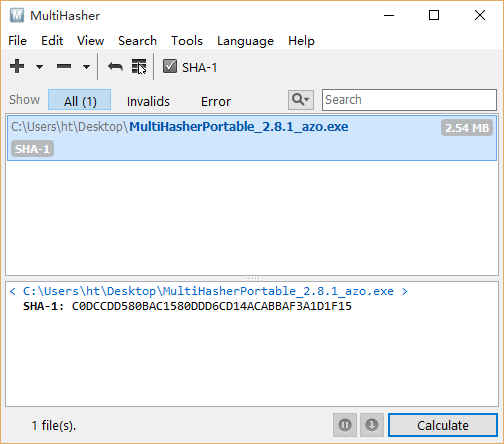Image resolution: width=504 pixels, height=444 pixels.
Task: Toggle the SHA-1 checkbox
Action: click(x=170, y=66)
